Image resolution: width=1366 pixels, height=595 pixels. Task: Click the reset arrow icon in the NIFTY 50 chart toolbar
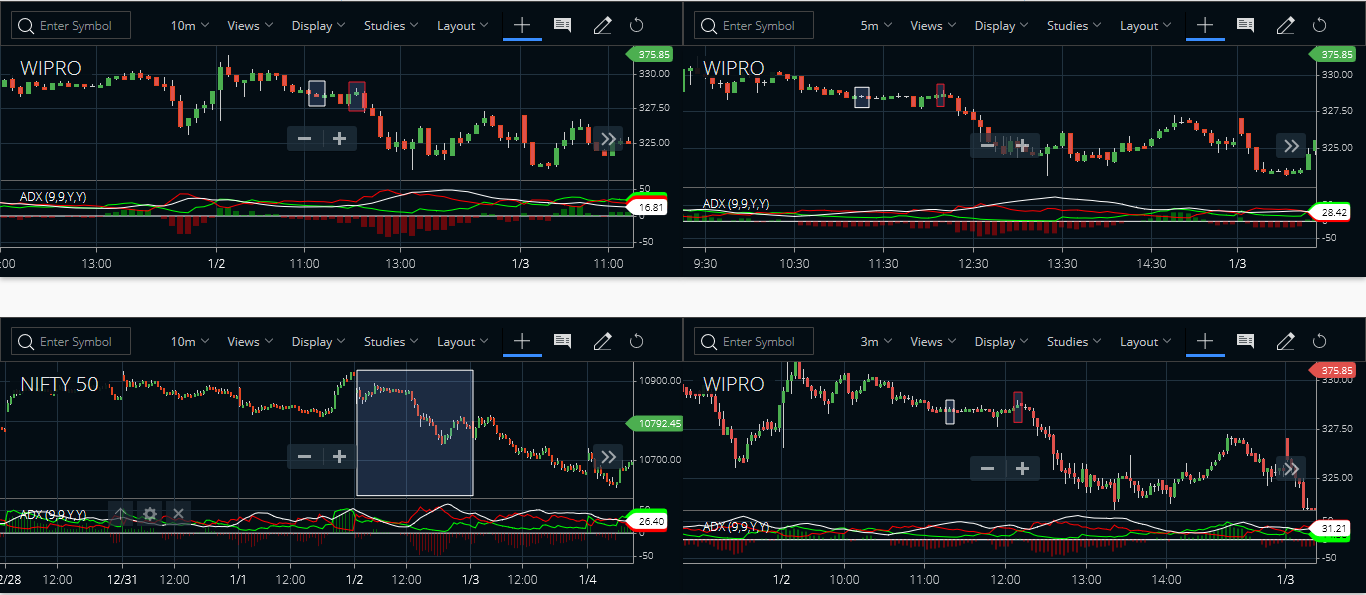pyautogui.click(x=636, y=341)
